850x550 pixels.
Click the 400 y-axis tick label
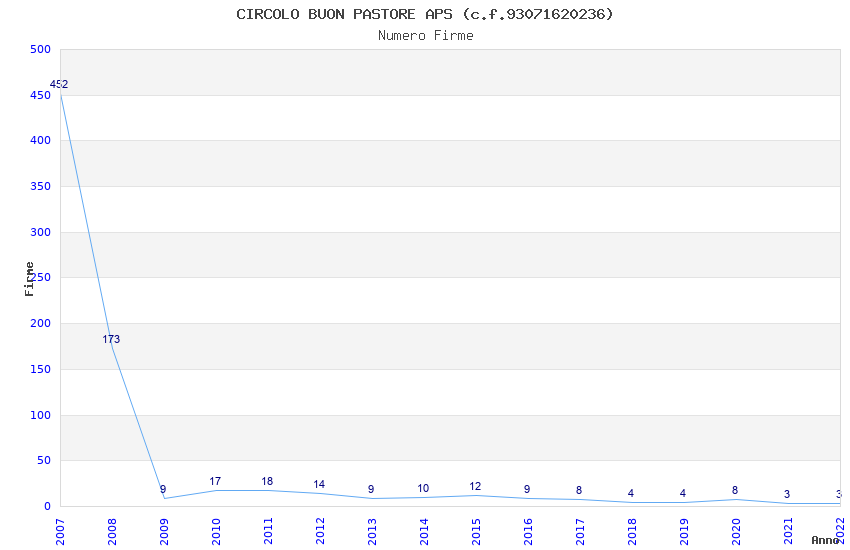point(41,140)
